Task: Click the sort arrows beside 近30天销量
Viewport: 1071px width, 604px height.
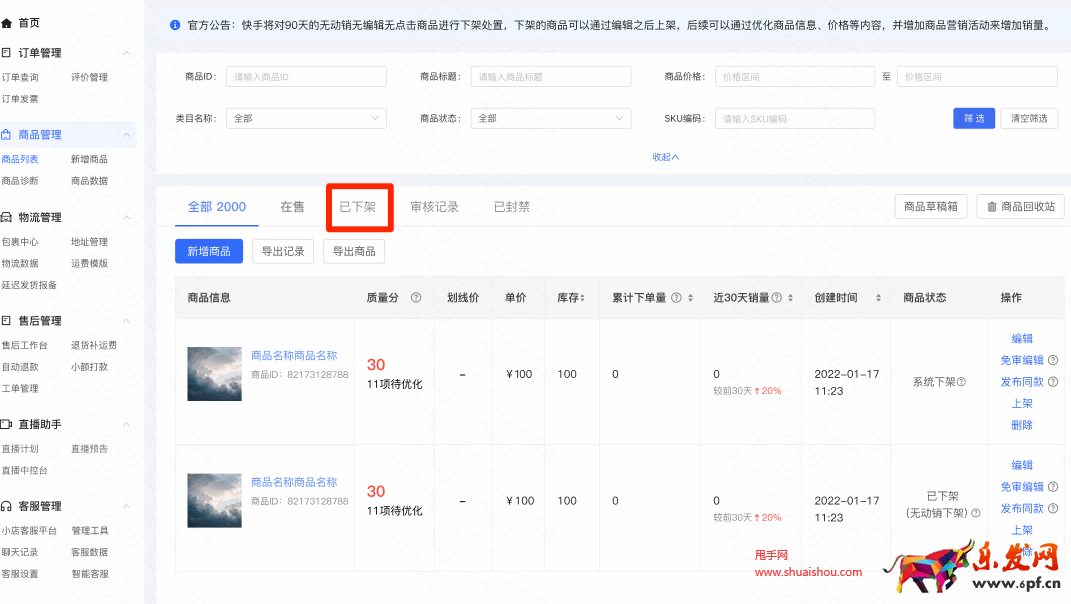Action: click(790, 298)
